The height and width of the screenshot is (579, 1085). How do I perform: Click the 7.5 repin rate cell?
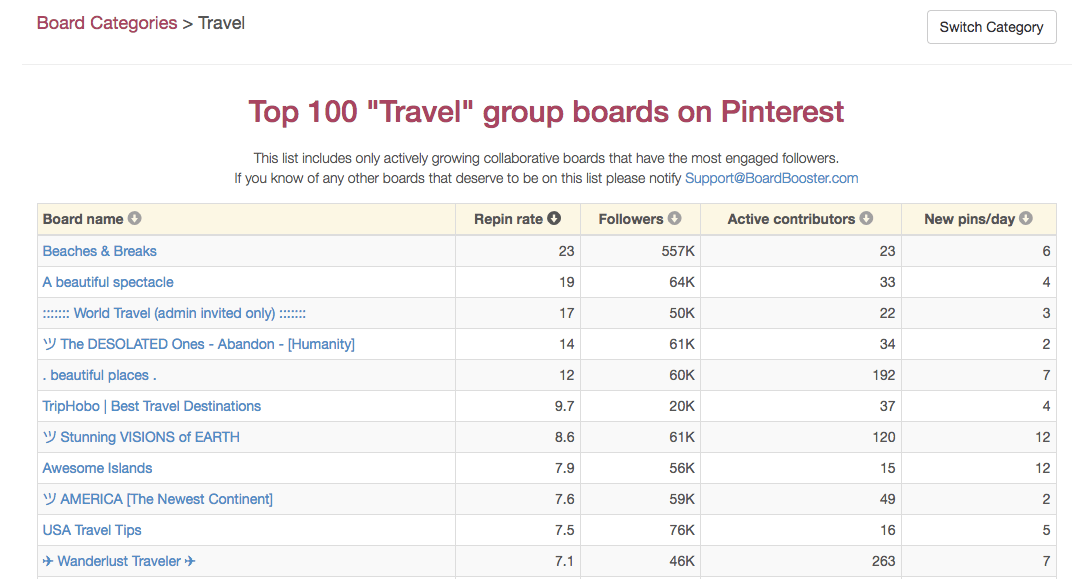pos(518,531)
